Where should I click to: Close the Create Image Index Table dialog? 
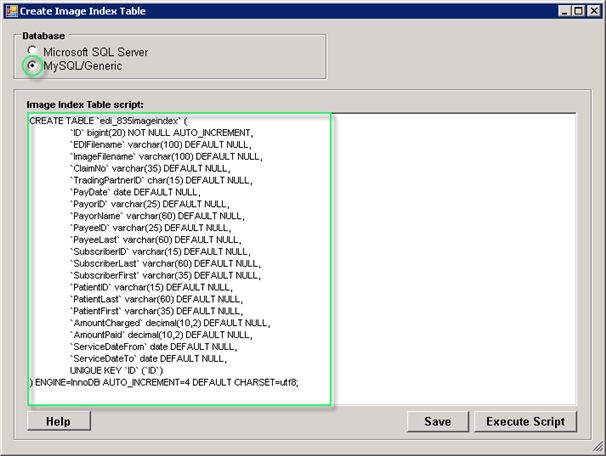pos(592,11)
